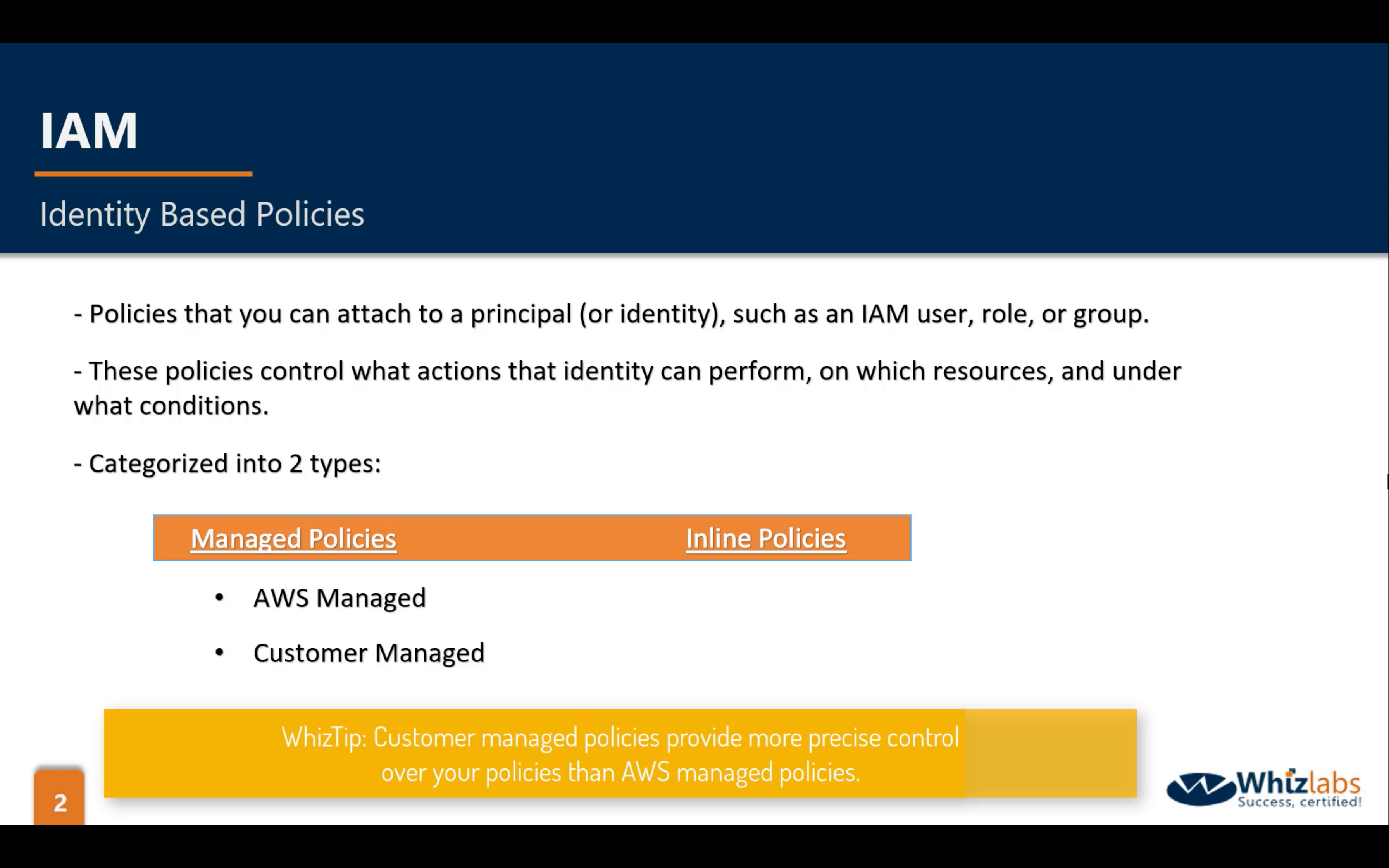1389x868 pixels.
Task: Click the 'Categorized into 2 types:' line
Action: (228, 463)
